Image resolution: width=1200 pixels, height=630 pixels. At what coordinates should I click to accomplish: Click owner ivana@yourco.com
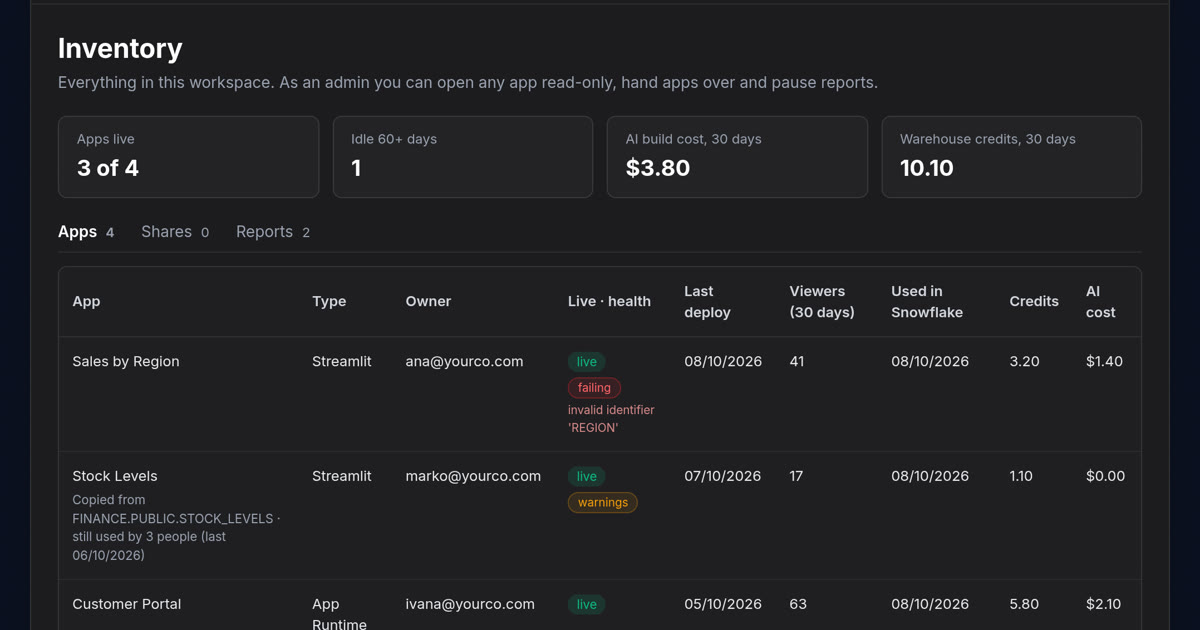point(470,605)
